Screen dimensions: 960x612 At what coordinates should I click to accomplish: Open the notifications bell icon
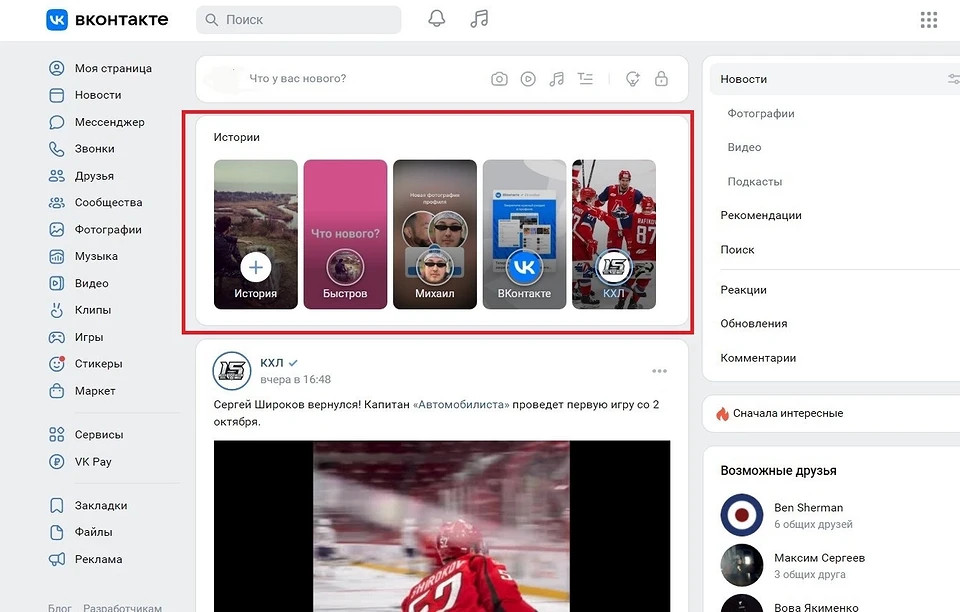(x=436, y=19)
